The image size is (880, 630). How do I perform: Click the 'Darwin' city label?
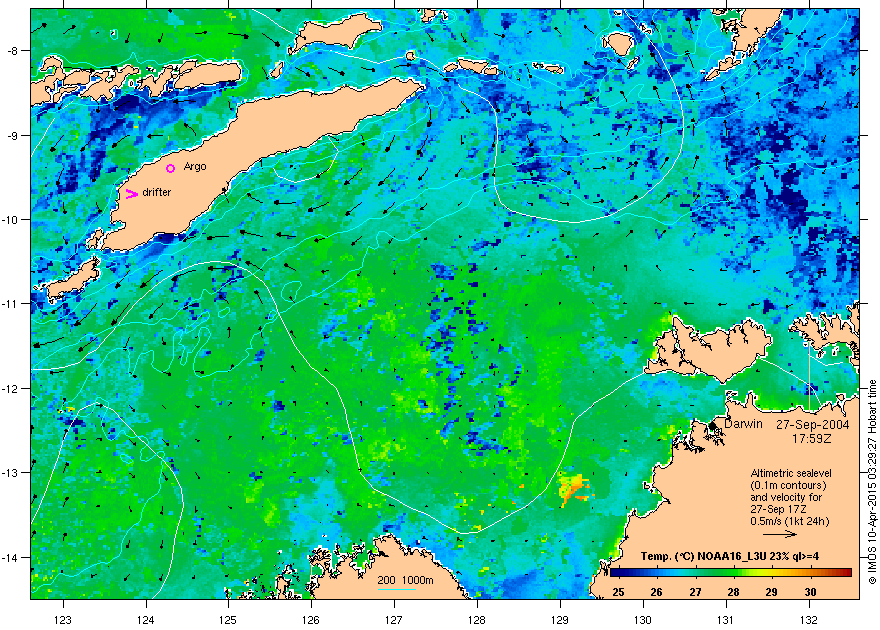click(743, 424)
